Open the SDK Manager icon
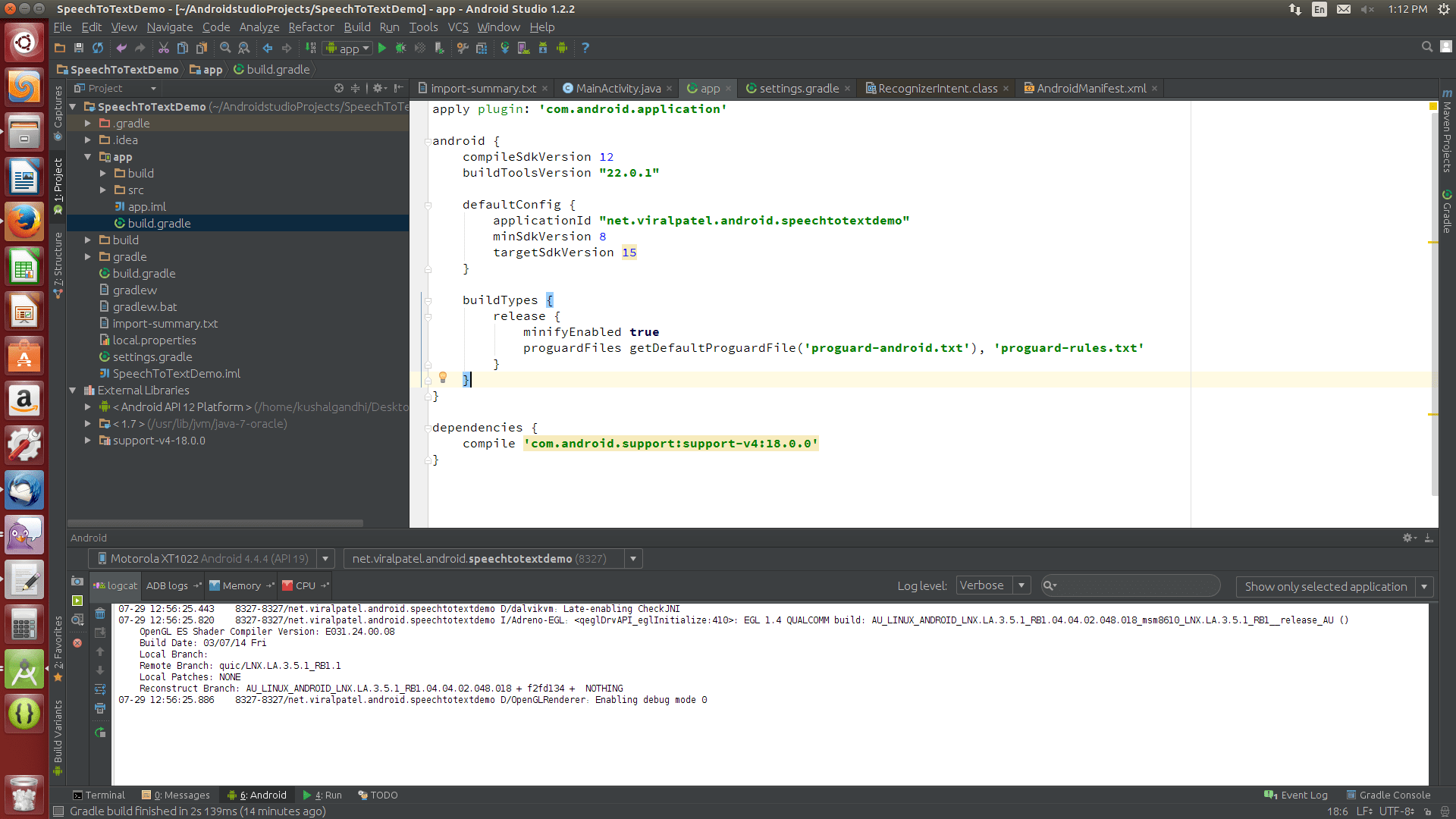1456x819 pixels. point(543,48)
